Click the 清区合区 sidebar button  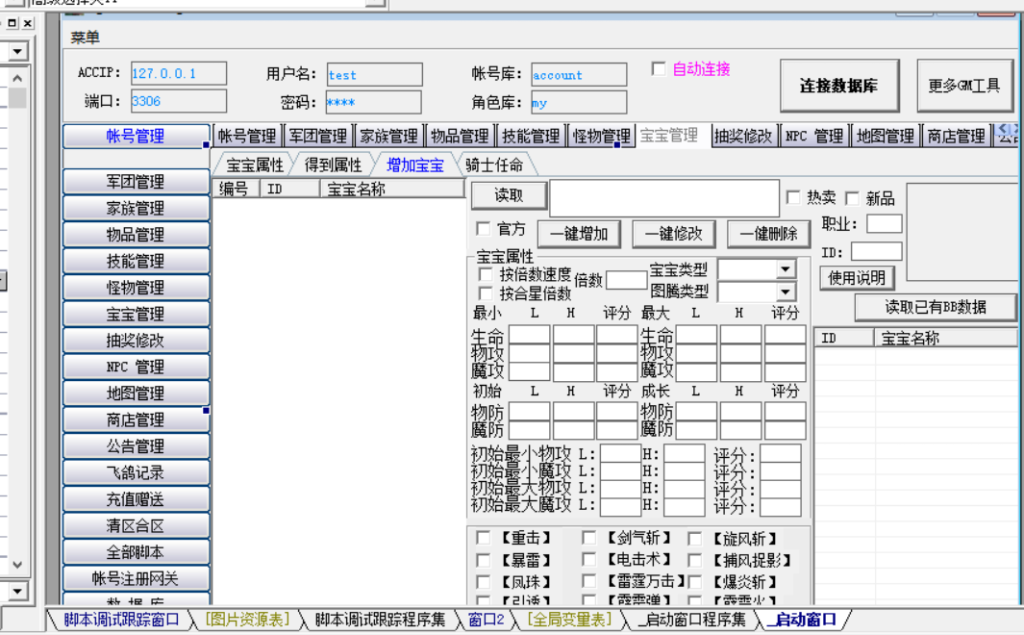136,525
